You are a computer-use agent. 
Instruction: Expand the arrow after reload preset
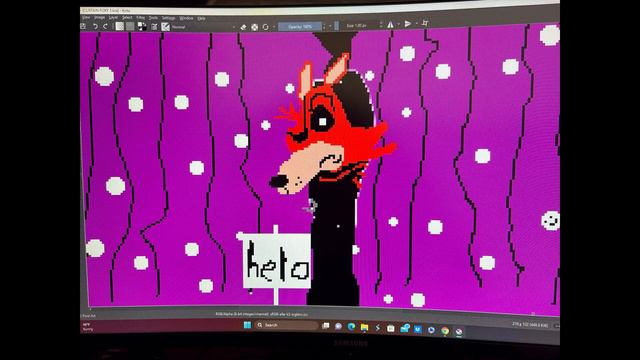(274, 27)
